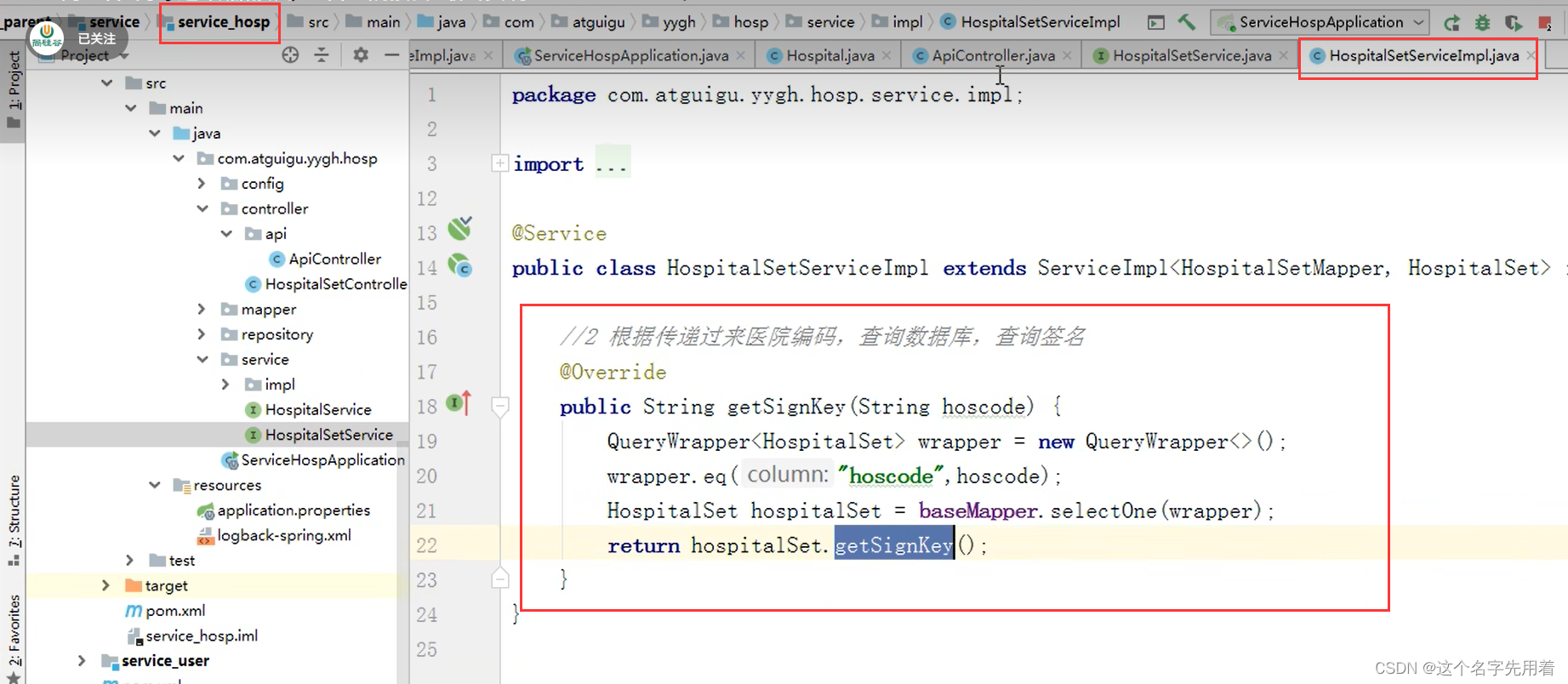The image size is (1568, 684).
Task: Click the red Stop icon
Action: pos(1545,22)
